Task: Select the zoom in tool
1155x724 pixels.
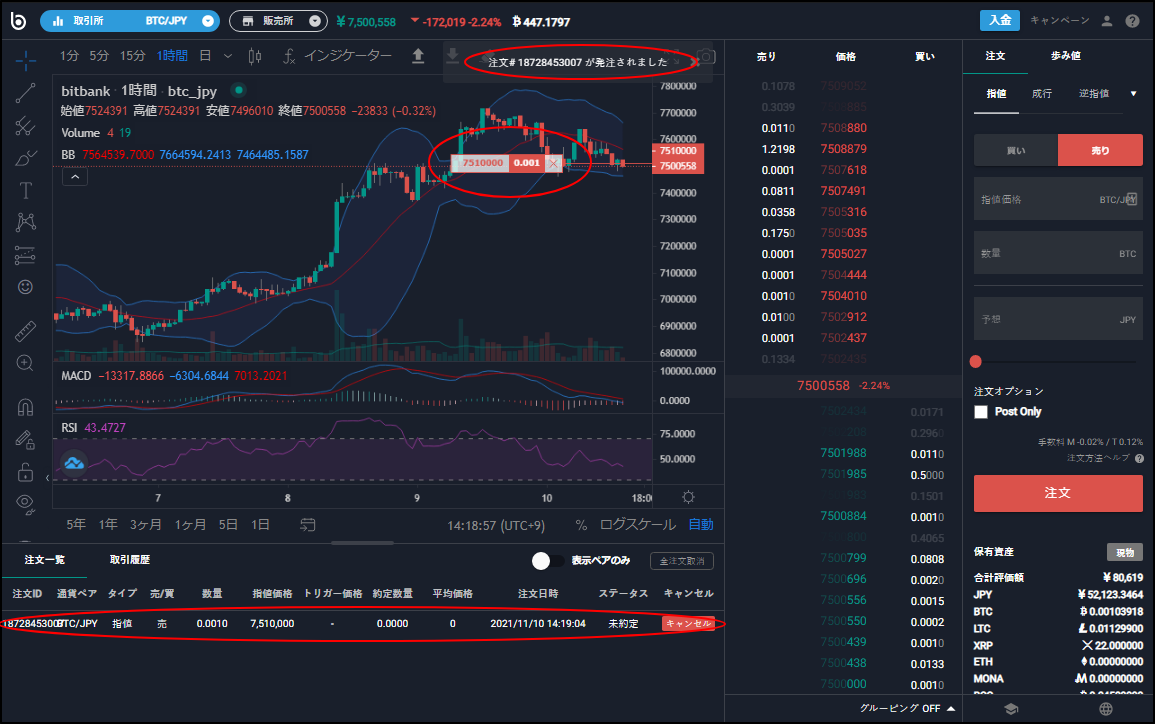Action: [x=25, y=363]
